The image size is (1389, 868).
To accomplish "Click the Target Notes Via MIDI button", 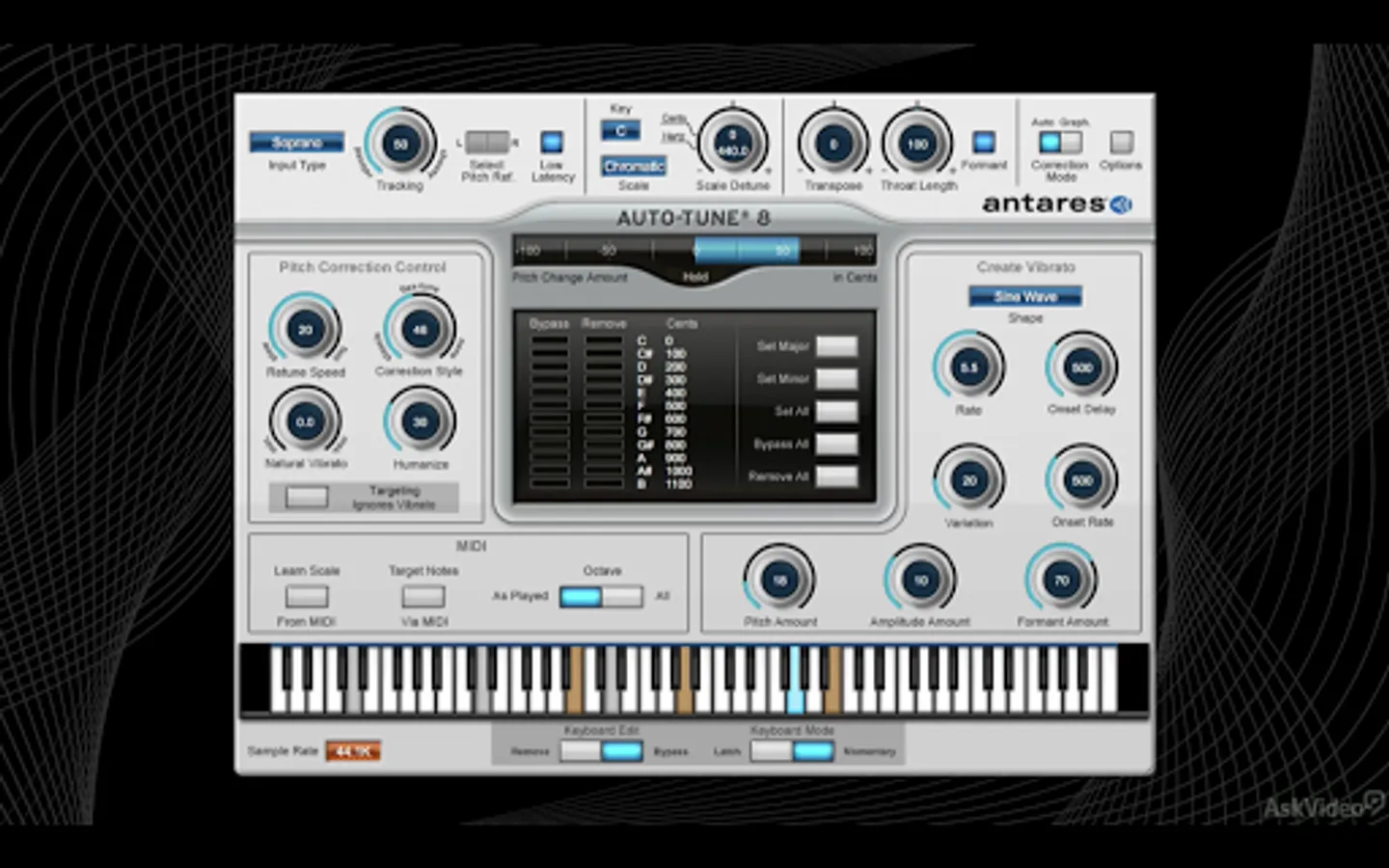I will pyautogui.click(x=422, y=597).
